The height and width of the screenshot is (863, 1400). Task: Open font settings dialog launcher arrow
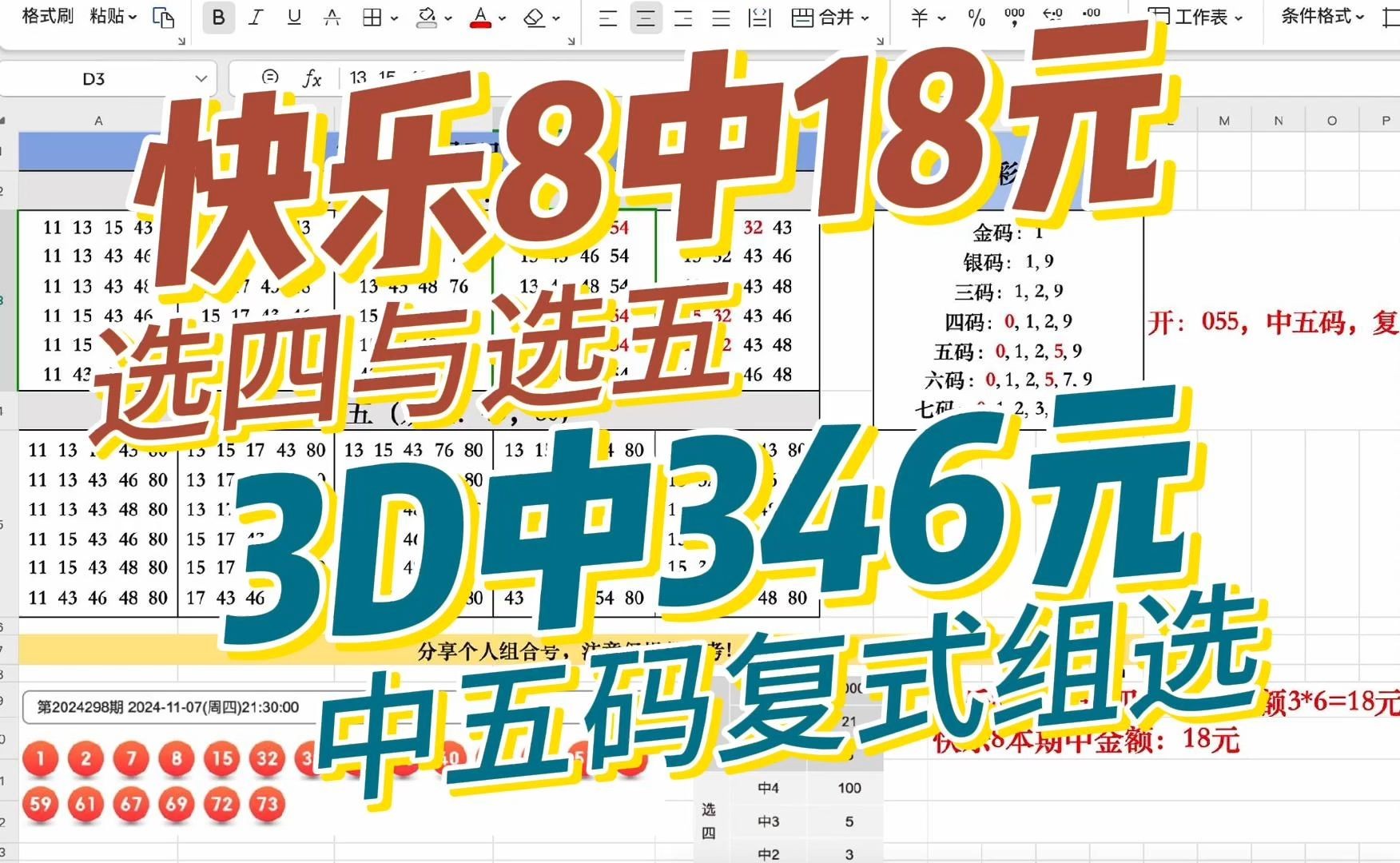571,41
